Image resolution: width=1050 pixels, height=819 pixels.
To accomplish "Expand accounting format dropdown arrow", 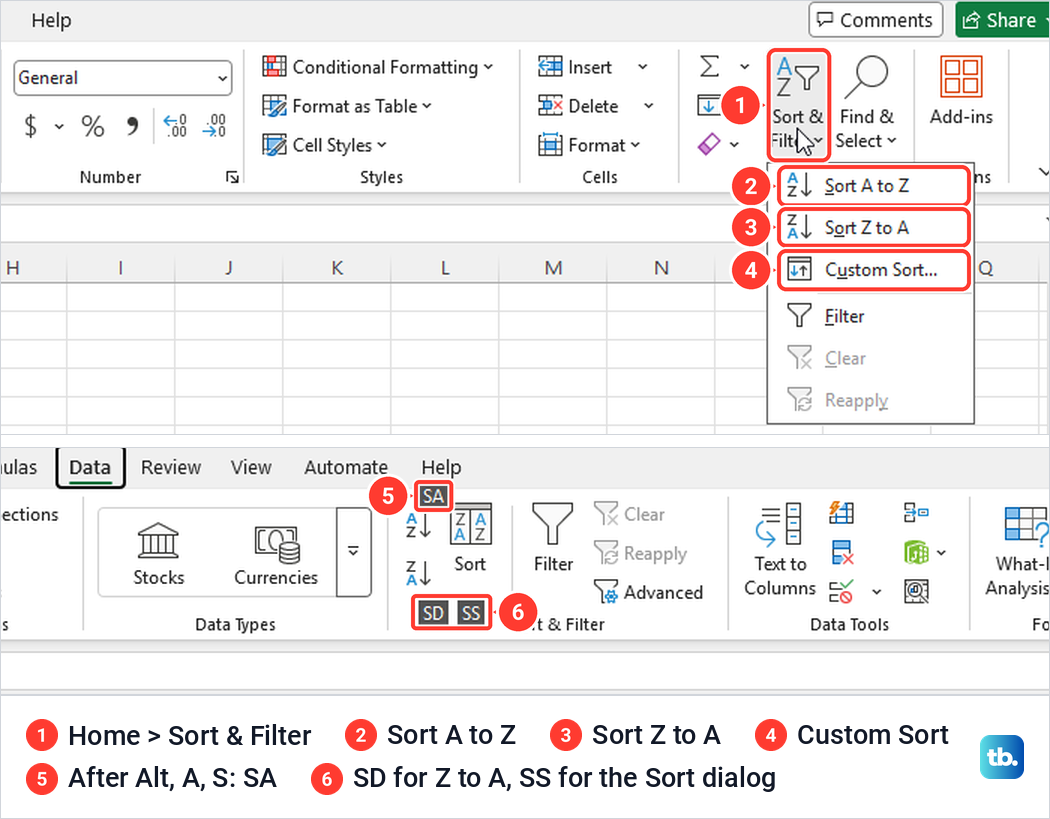I will click(x=59, y=126).
